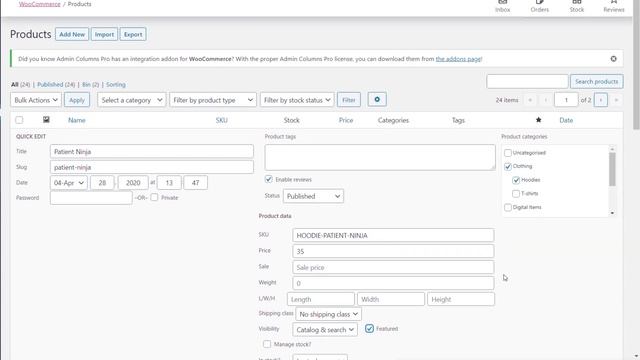Click the Filter button
This screenshot has width=640, height=360.
click(x=349, y=100)
